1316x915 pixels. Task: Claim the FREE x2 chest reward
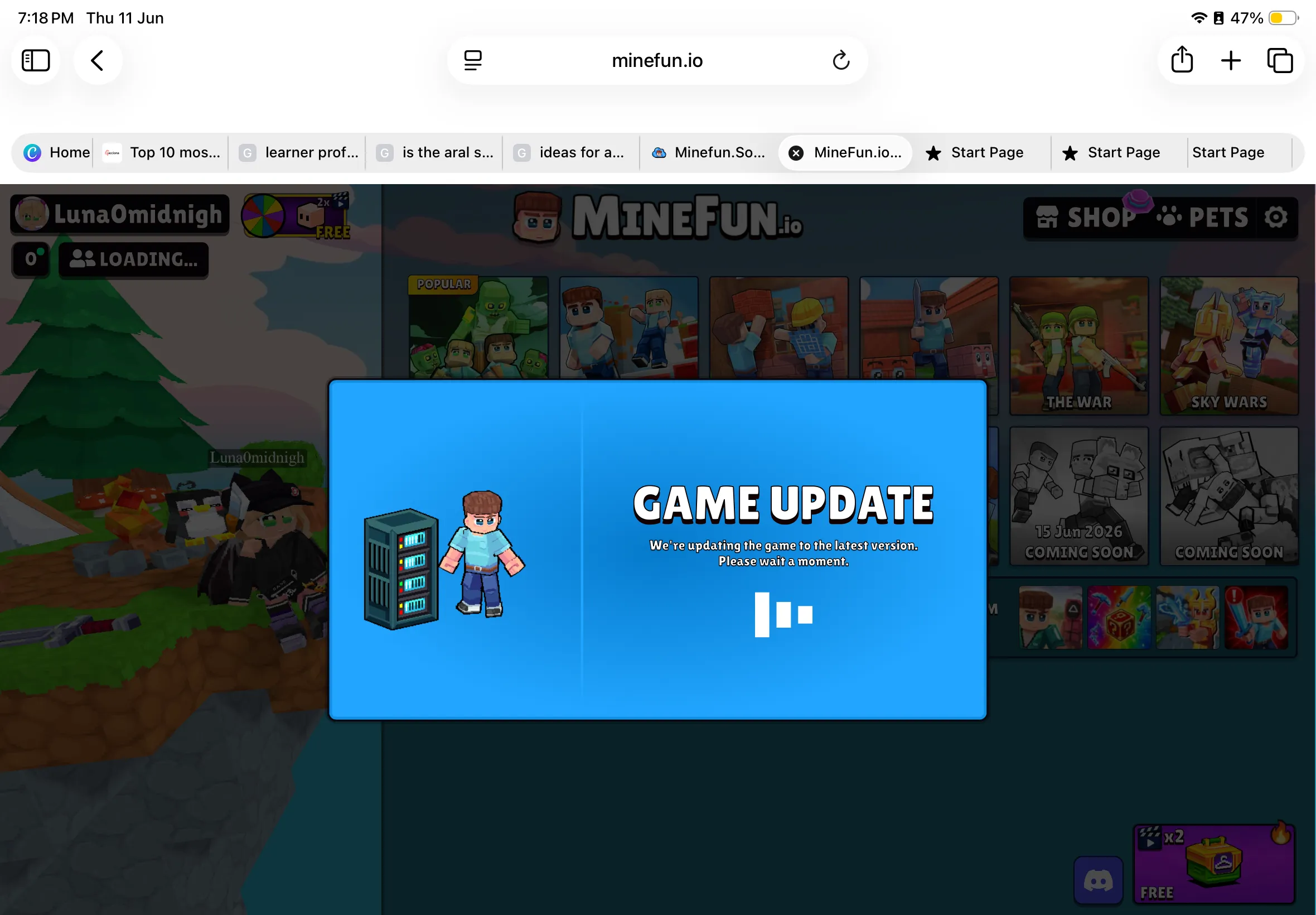pyautogui.click(x=1214, y=865)
